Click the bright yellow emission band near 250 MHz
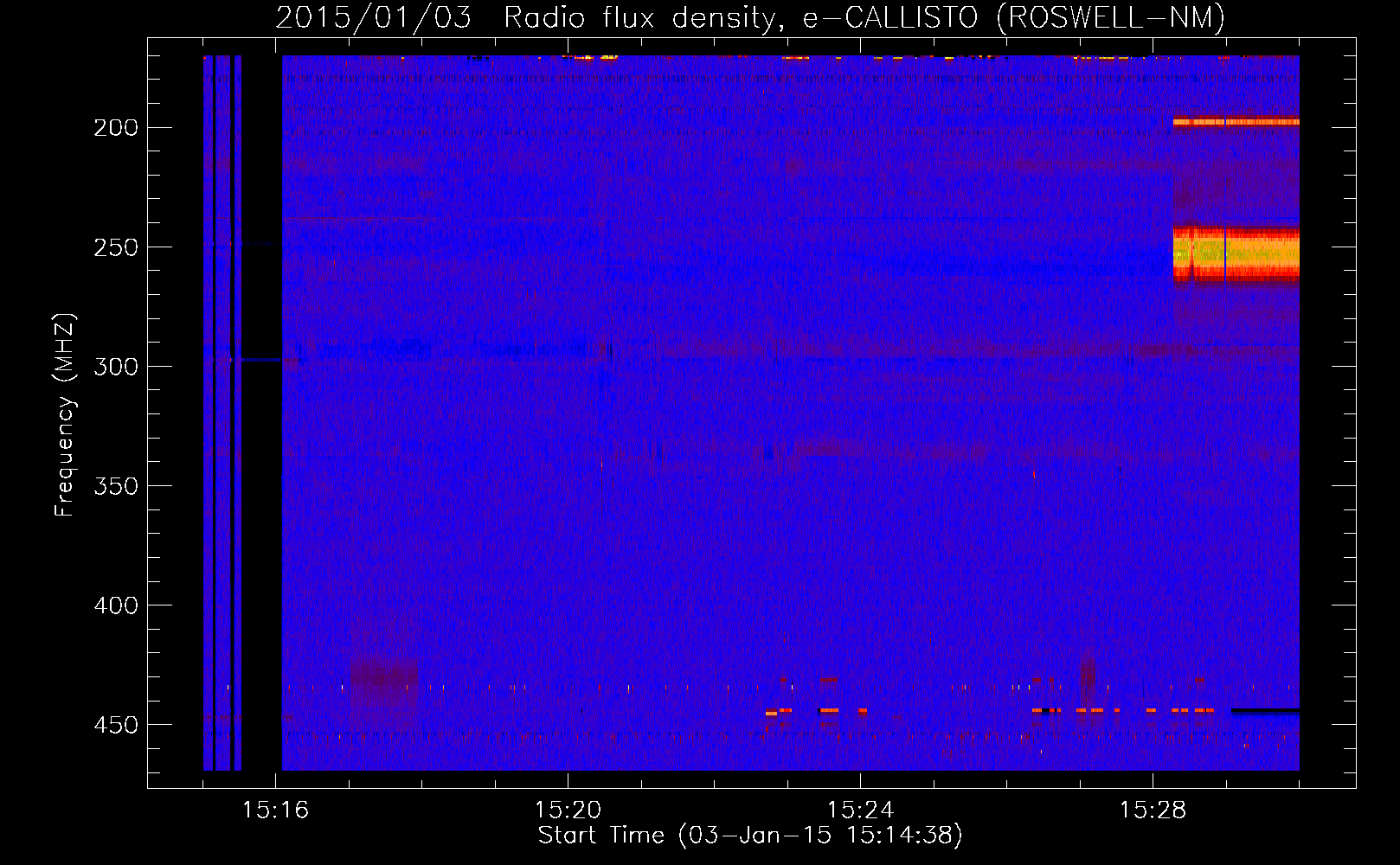 1236,253
